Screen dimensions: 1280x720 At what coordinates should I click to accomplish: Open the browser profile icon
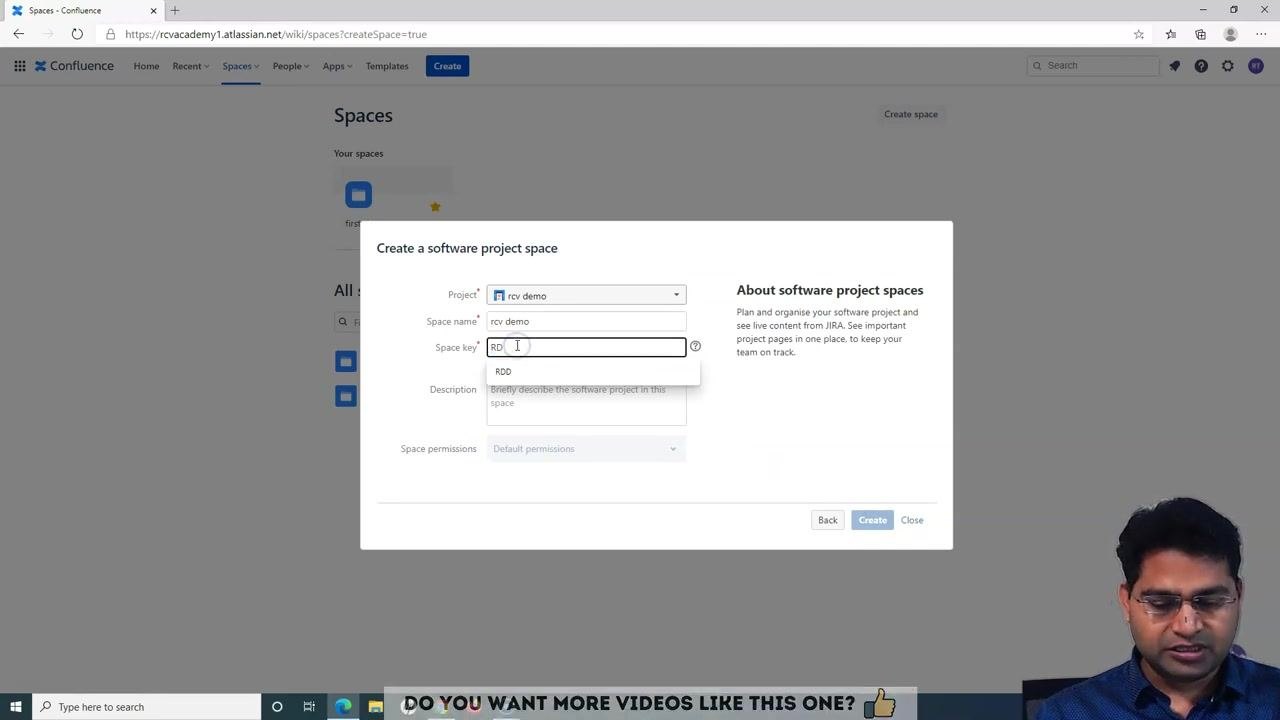pyautogui.click(x=1231, y=34)
